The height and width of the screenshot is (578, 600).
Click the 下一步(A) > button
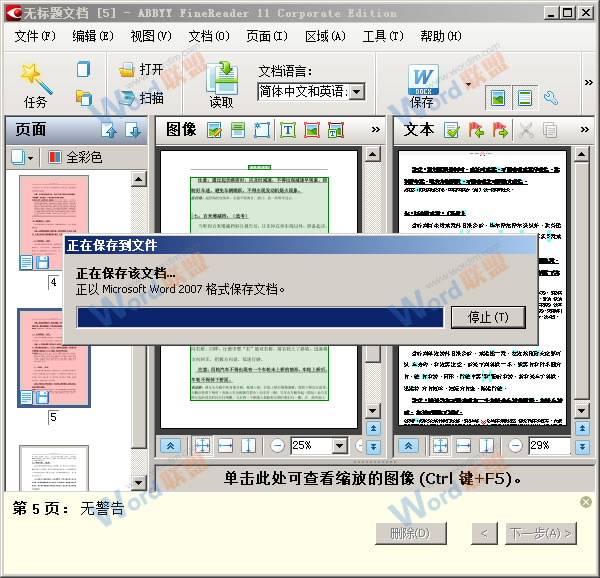coord(541,533)
